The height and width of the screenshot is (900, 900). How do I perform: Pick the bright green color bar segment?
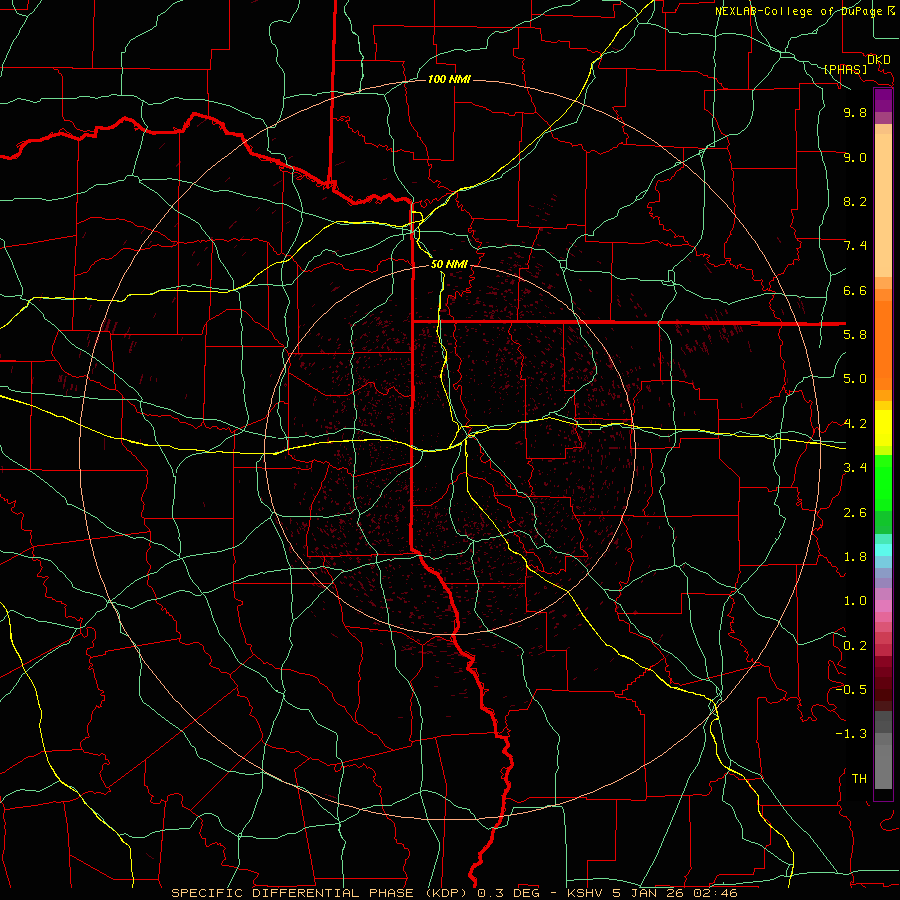[x=883, y=482]
